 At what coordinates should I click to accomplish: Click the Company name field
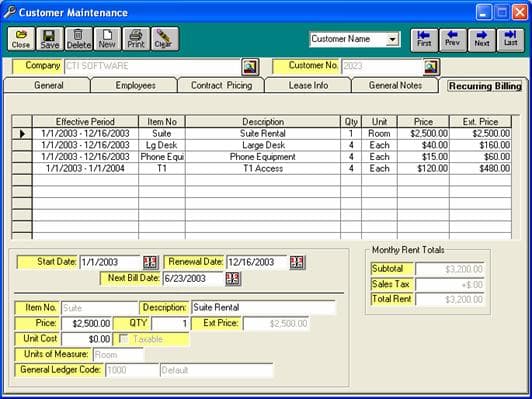coord(152,66)
